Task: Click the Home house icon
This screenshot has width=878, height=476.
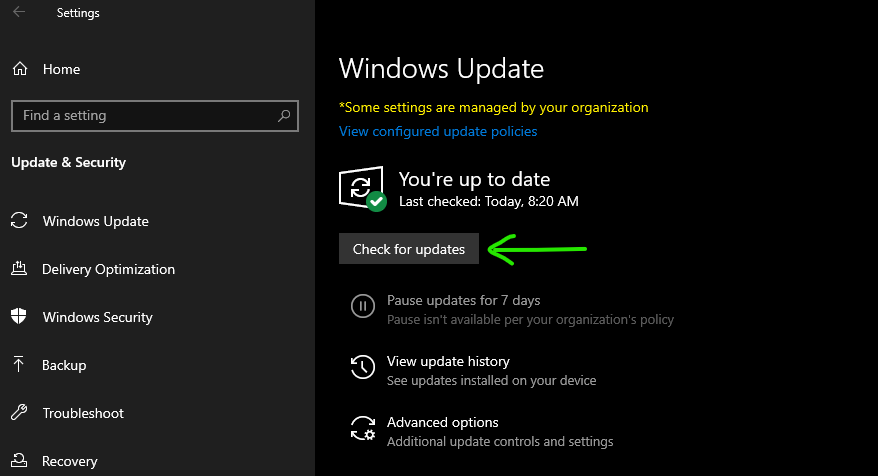Action: [x=20, y=69]
